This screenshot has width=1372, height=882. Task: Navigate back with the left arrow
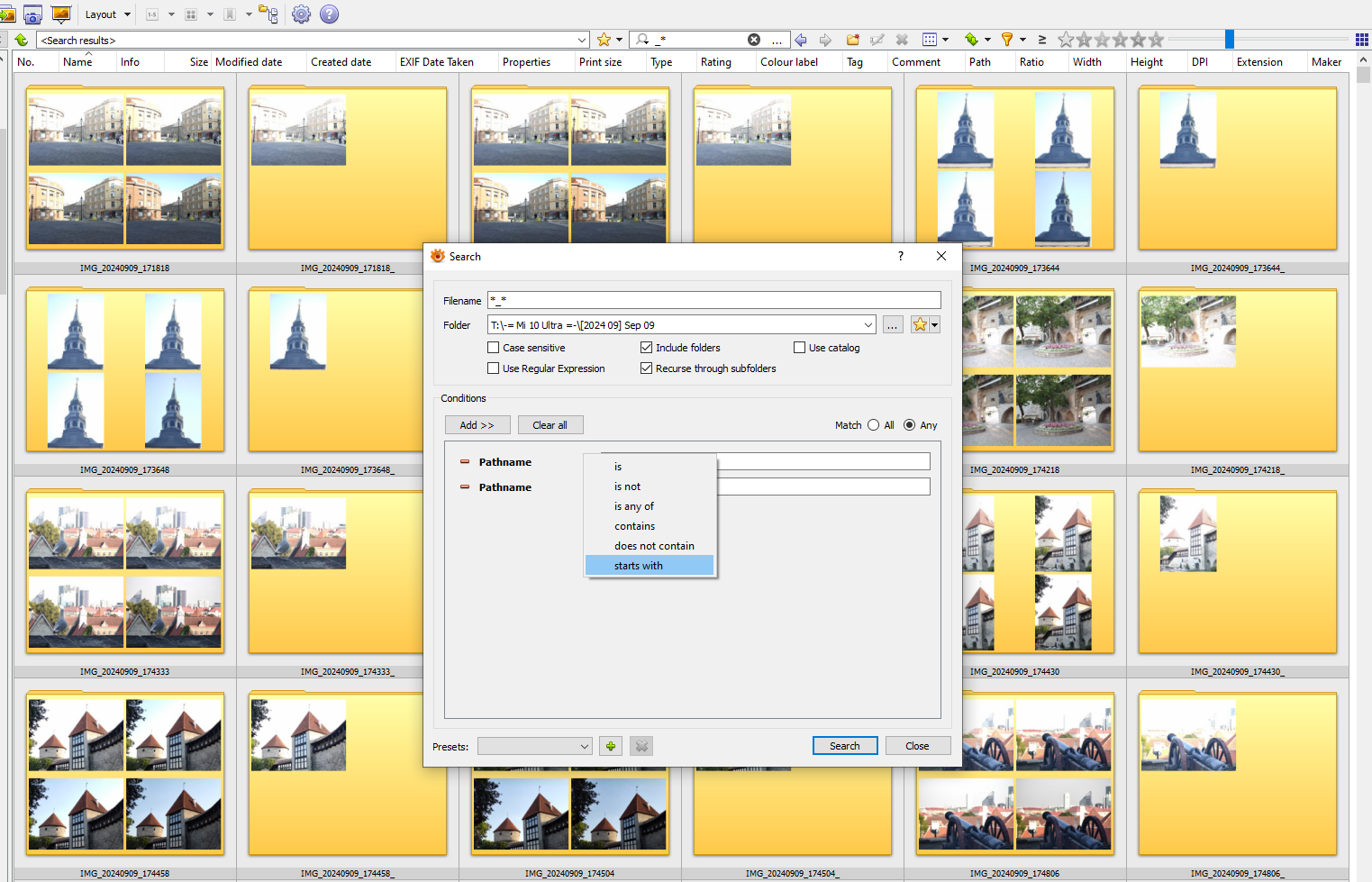point(800,40)
